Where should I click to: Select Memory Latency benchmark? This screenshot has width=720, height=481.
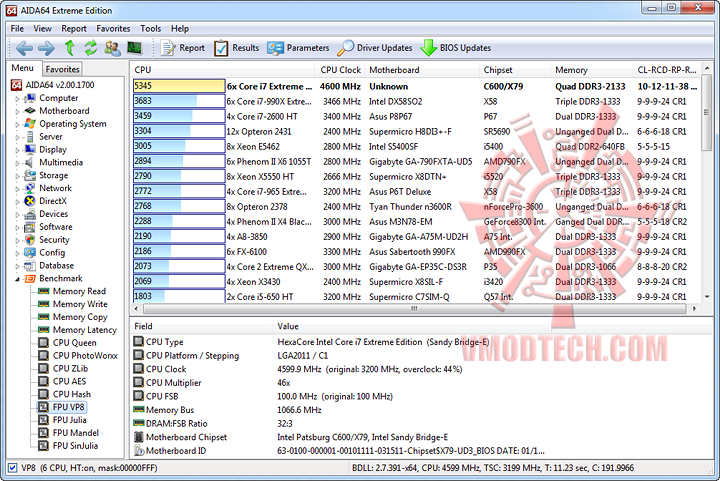[84, 330]
